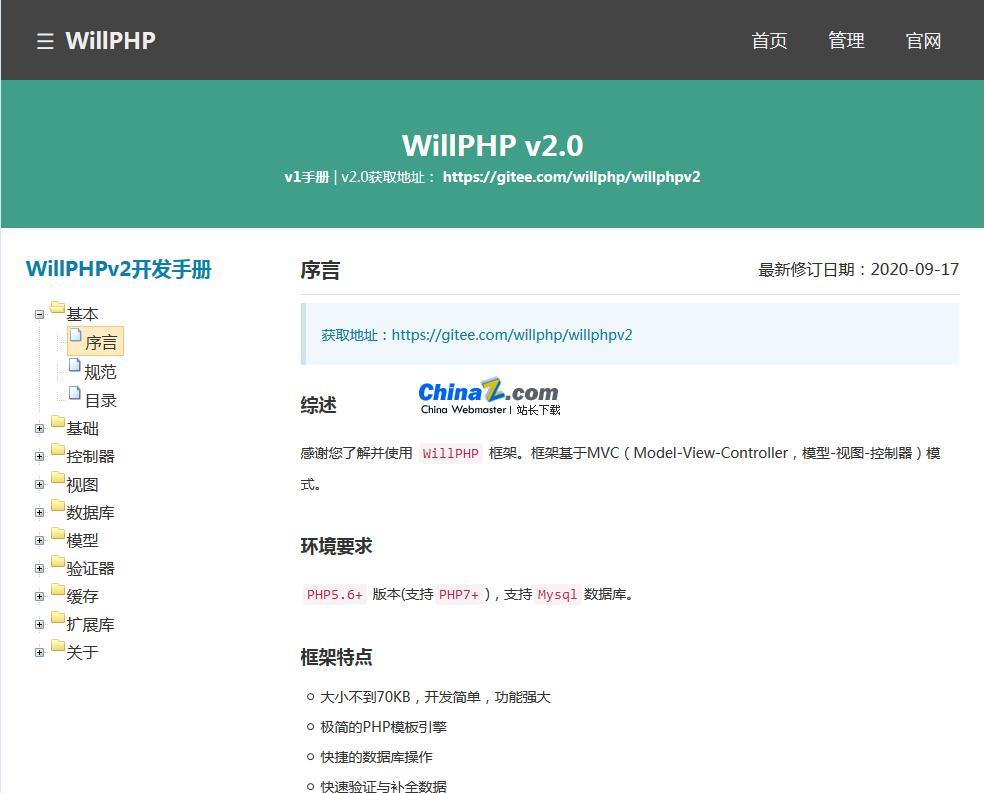Click the 大小不到70KB list item
The height and width of the screenshot is (793, 984).
435,697
